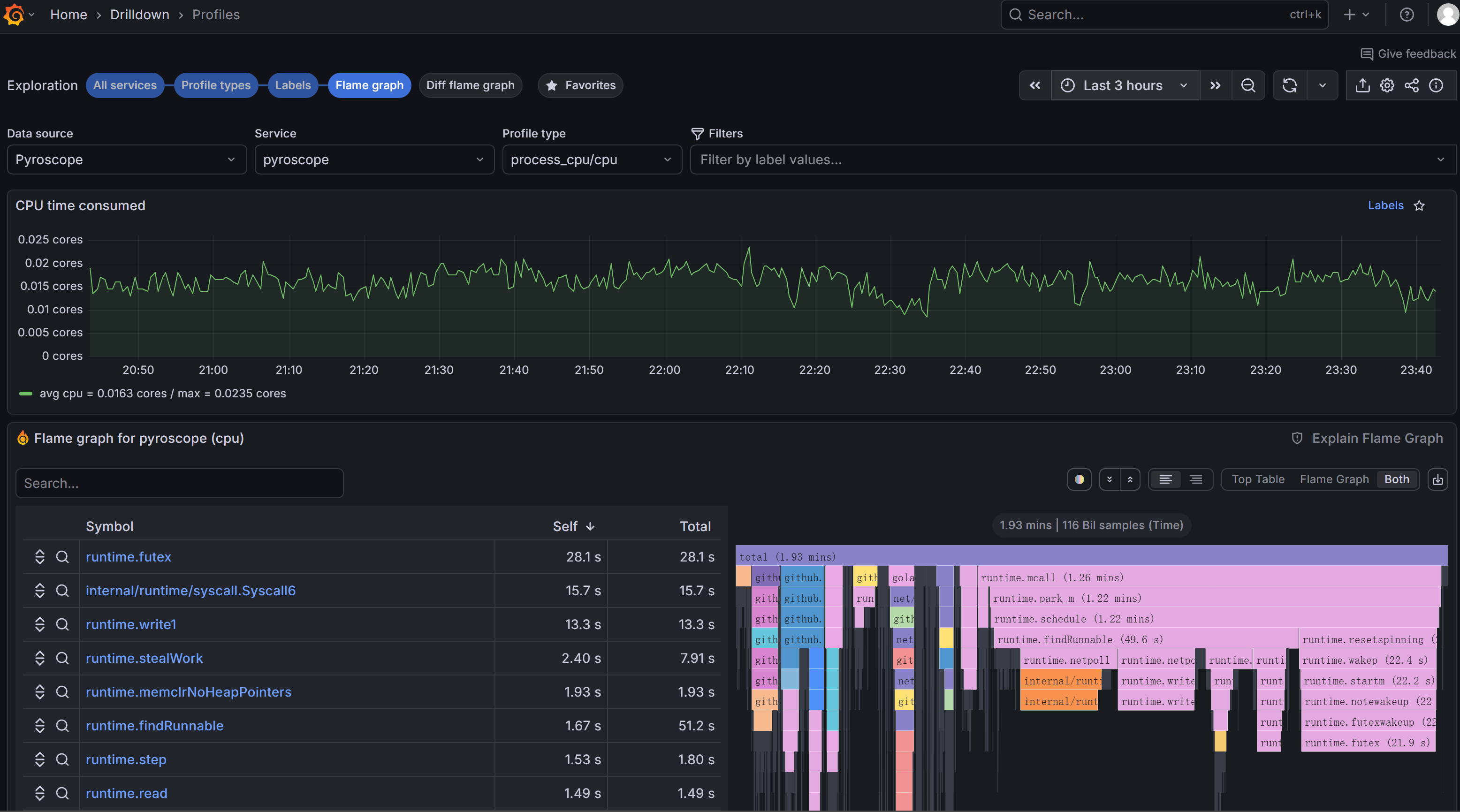The width and height of the screenshot is (1460, 812).
Task: Open the flame graph color scheme picker
Action: coord(1079,480)
